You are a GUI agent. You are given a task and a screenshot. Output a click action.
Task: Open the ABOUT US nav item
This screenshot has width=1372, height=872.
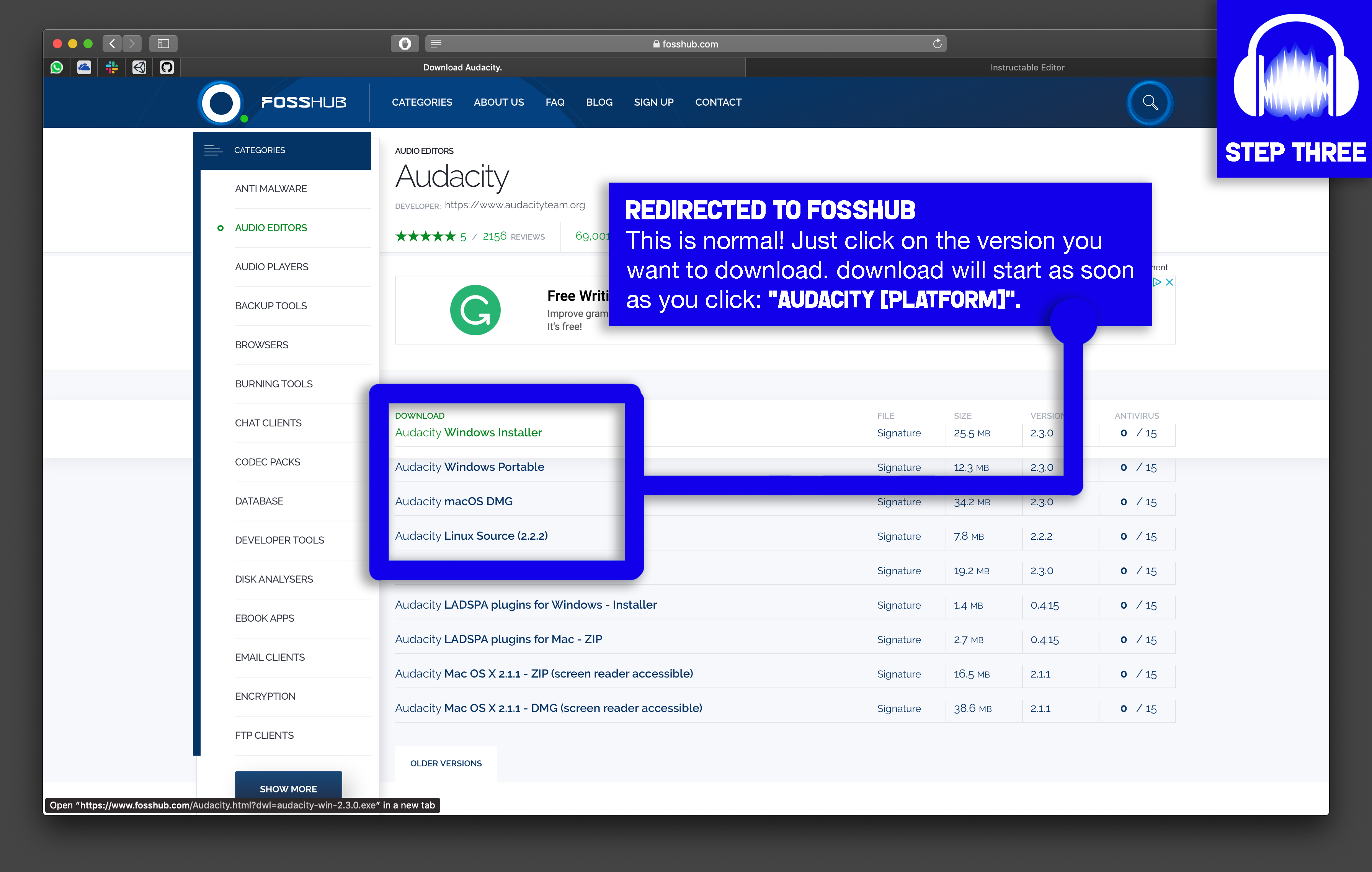pos(498,103)
